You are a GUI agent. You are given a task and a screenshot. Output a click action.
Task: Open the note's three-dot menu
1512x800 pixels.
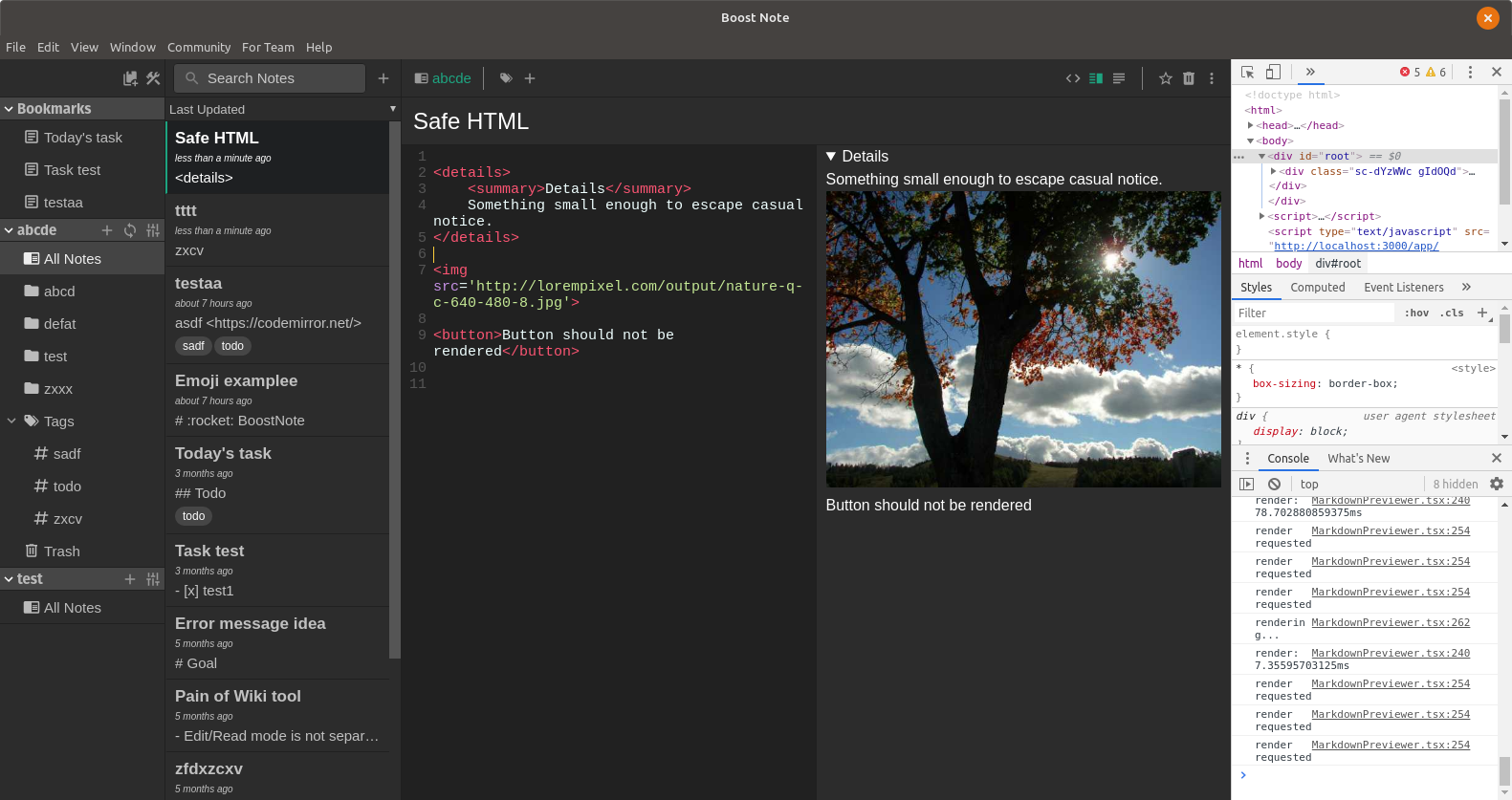(1212, 78)
